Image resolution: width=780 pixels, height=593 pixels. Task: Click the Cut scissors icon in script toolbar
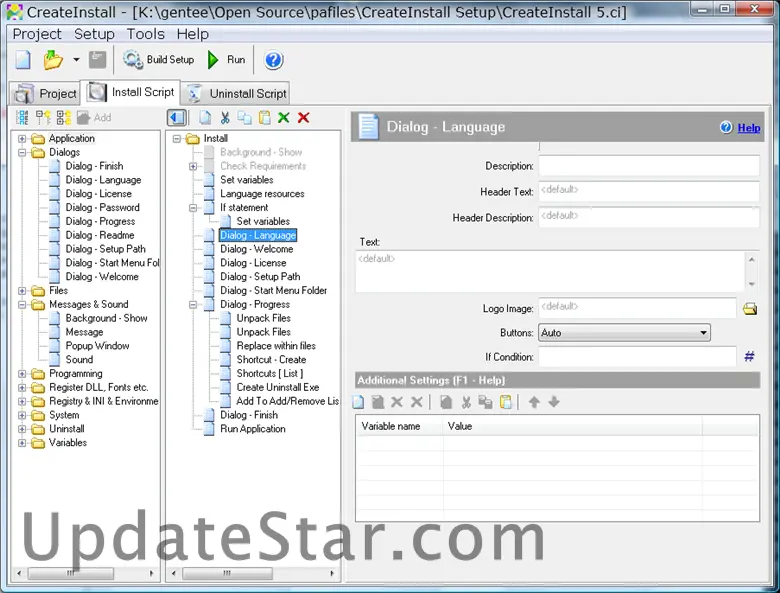(225, 118)
